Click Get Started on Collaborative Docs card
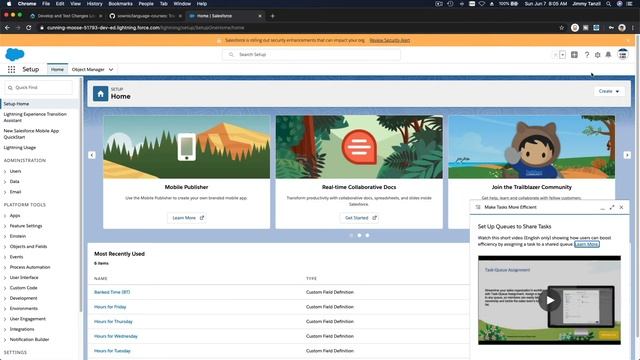This screenshot has width=640, height=360. pos(359,218)
